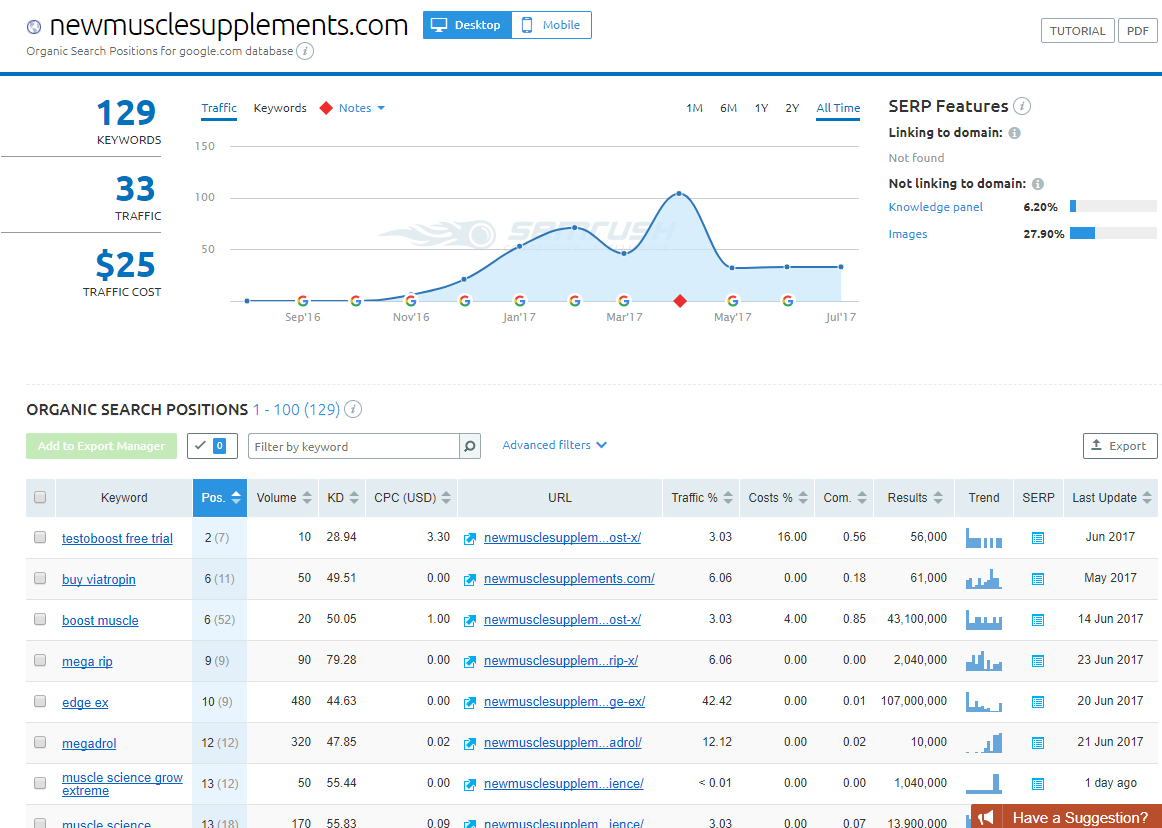View SERP snapshot icon for buy viatropin

[x=1038, y=579]
